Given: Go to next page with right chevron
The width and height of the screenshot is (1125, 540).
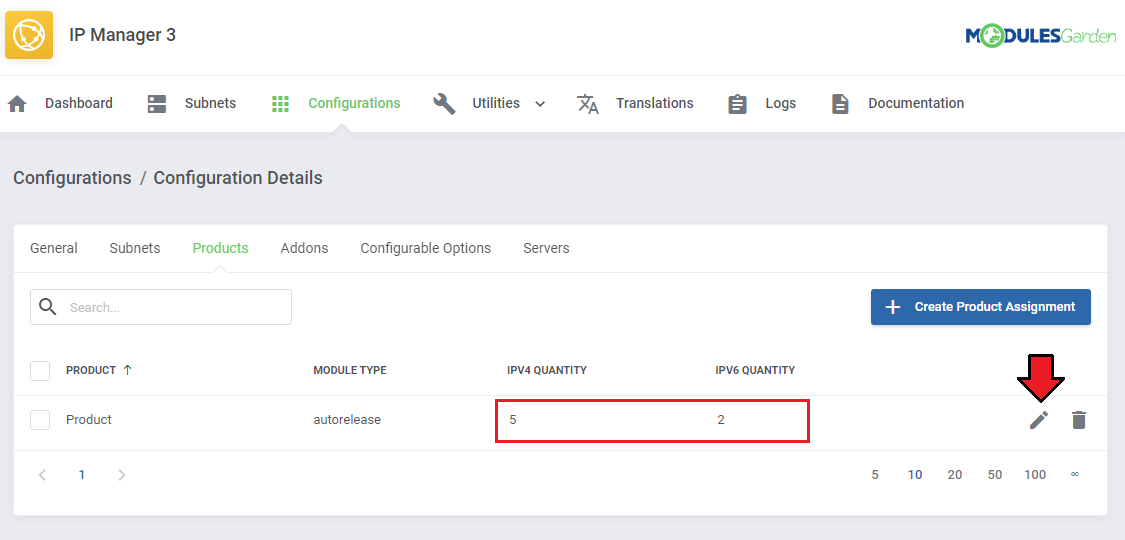Looking at the screenshot, I should pyautogui.click(x=122, y=475).
